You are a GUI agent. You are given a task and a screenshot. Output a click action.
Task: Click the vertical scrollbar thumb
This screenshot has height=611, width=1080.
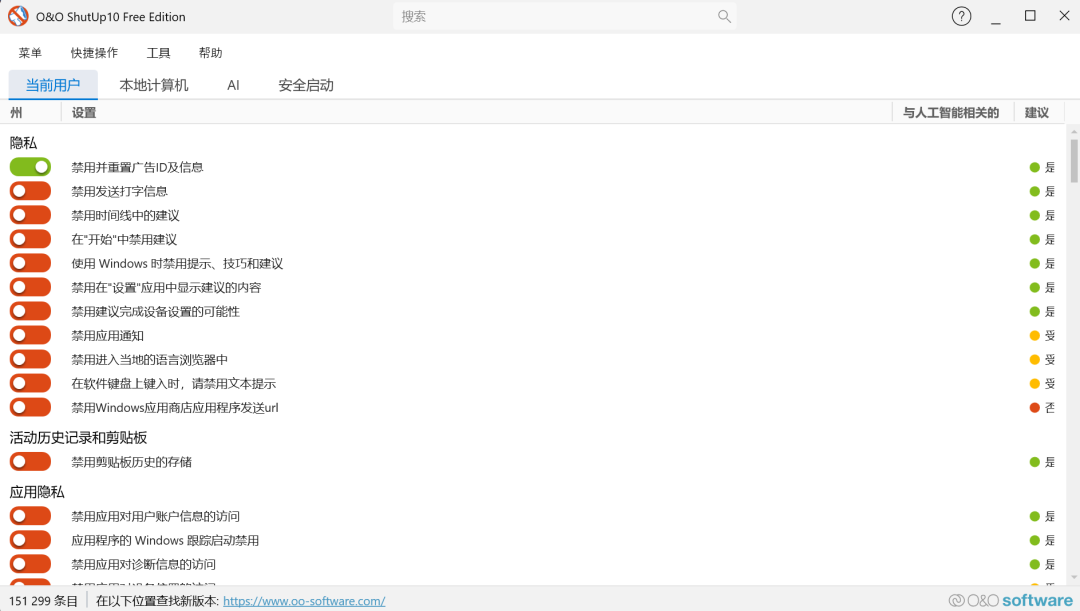[x=1074, y=160]
